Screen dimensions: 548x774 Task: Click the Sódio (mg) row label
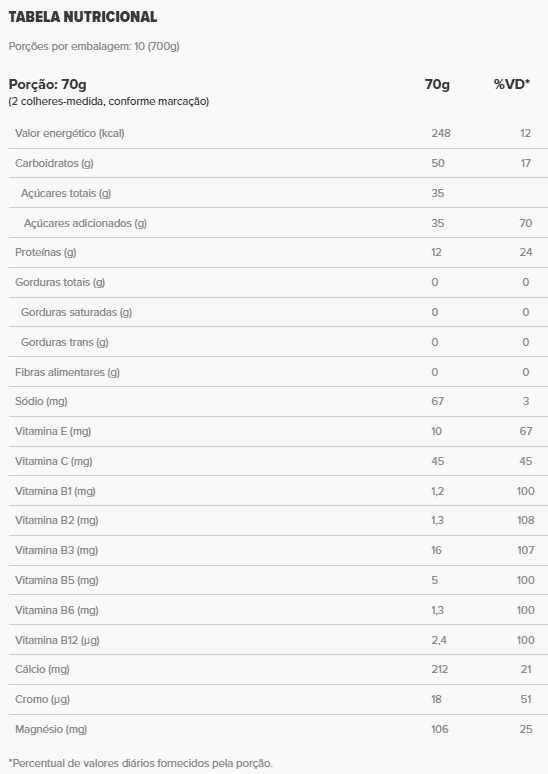41,401
